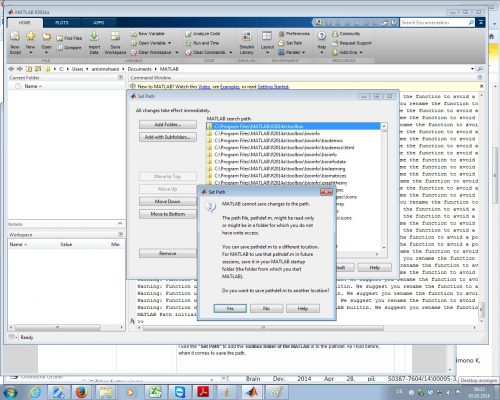The width and height of the screenshot is (500, 400).
Task: Click Find Files in the toolstrip
Action: [69, 38]
